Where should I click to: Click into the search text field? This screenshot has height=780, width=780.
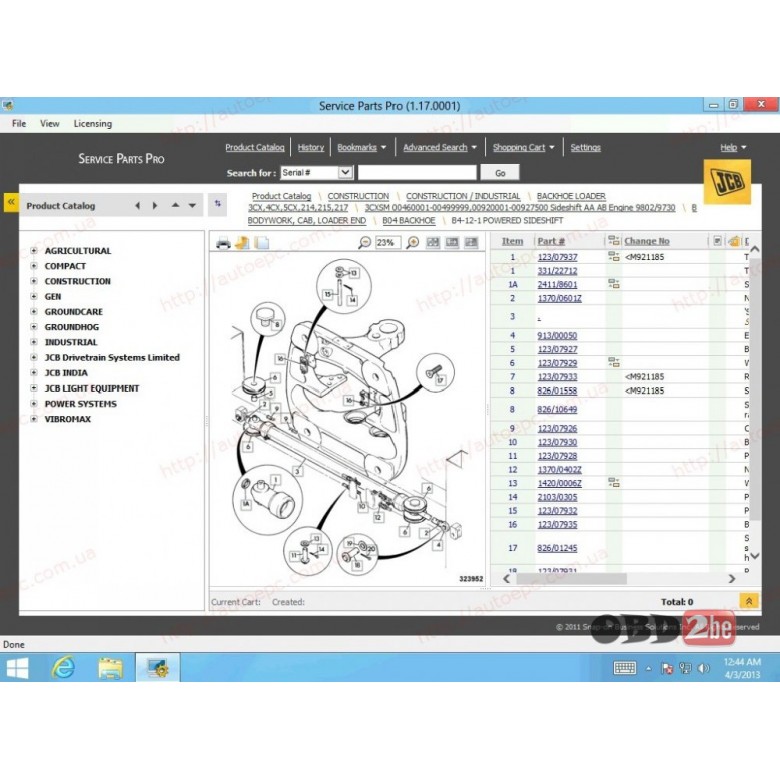point(417,173)
